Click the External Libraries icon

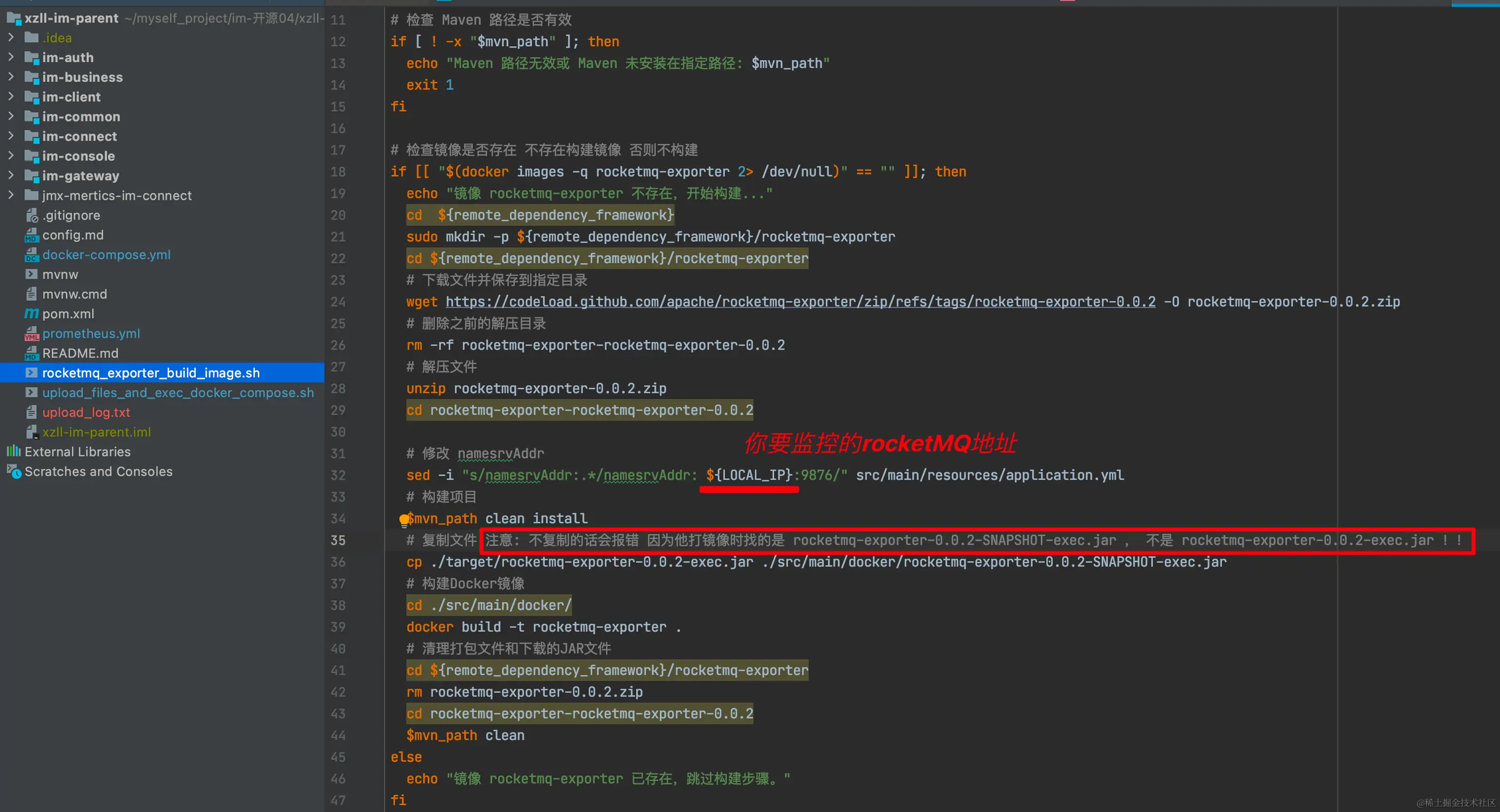tap(13, 452)
